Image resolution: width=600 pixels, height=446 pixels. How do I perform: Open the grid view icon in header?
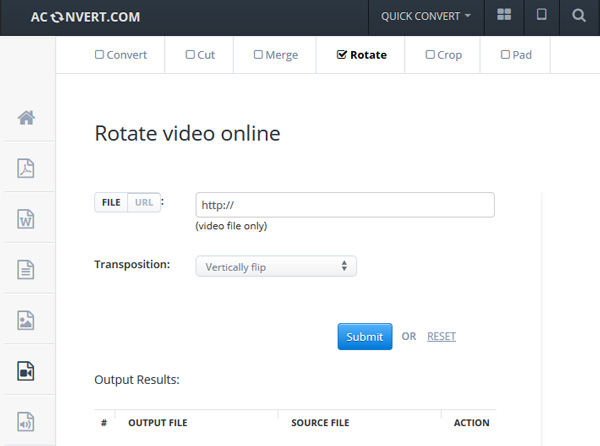[x=504, y=15]
